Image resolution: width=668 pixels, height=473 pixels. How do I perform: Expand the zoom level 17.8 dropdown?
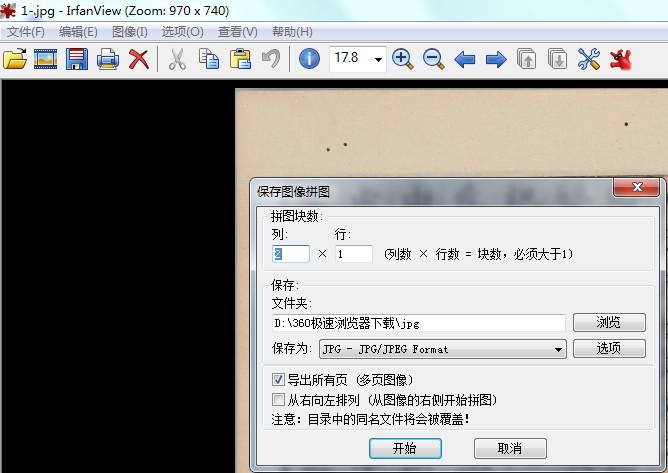pyautogui.click(x=378, y=60)
